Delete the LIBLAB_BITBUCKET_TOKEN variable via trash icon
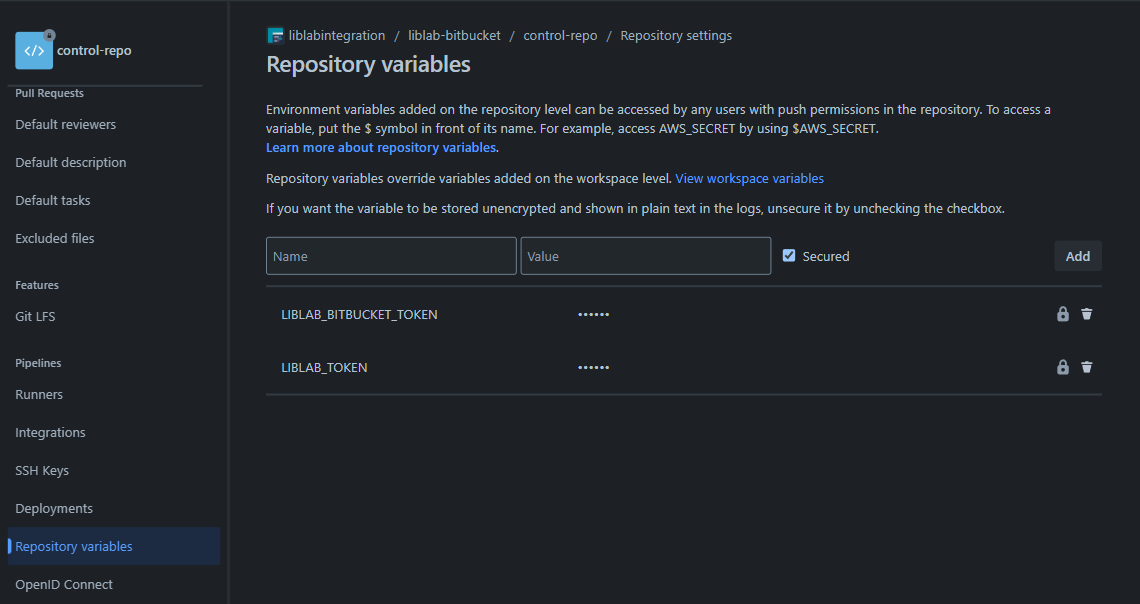Viewport: 1140px width, 604px height. (1087, 313)
